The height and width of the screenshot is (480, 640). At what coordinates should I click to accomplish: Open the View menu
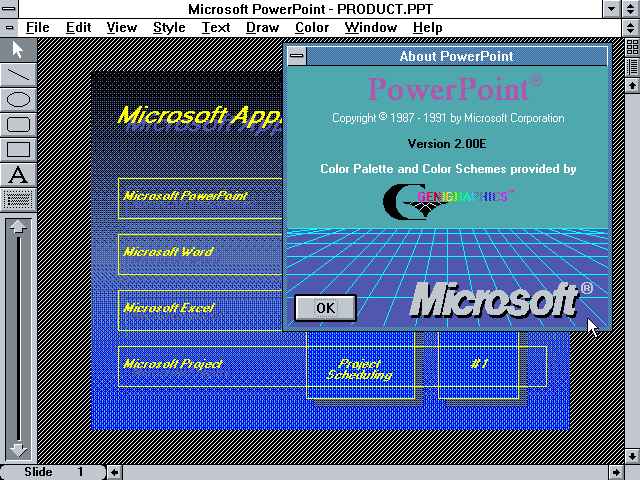(122, 27)
